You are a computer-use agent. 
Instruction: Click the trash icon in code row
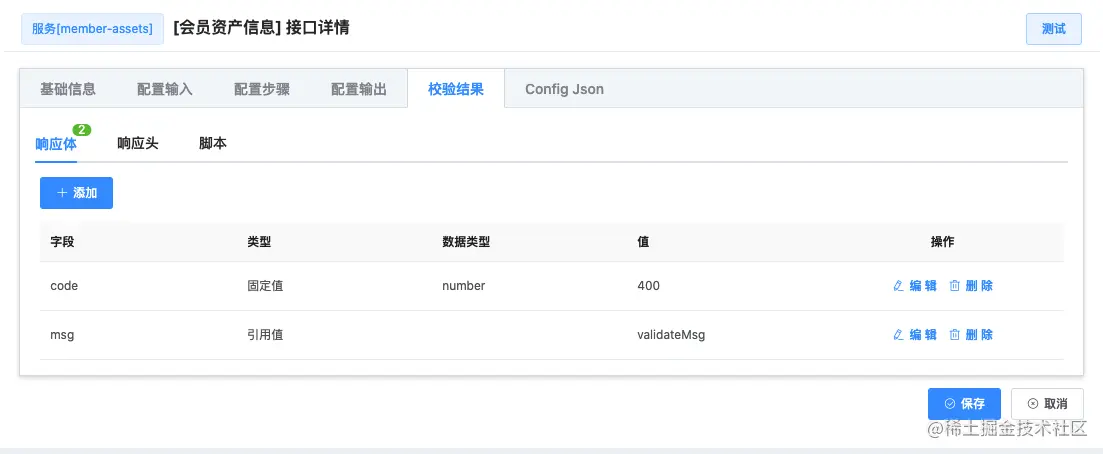tap(955, 286)
